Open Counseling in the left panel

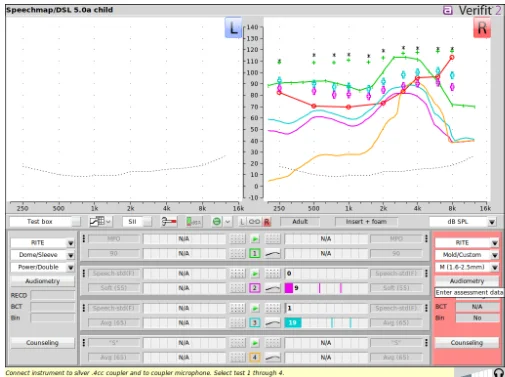click(x=43, y=343)
